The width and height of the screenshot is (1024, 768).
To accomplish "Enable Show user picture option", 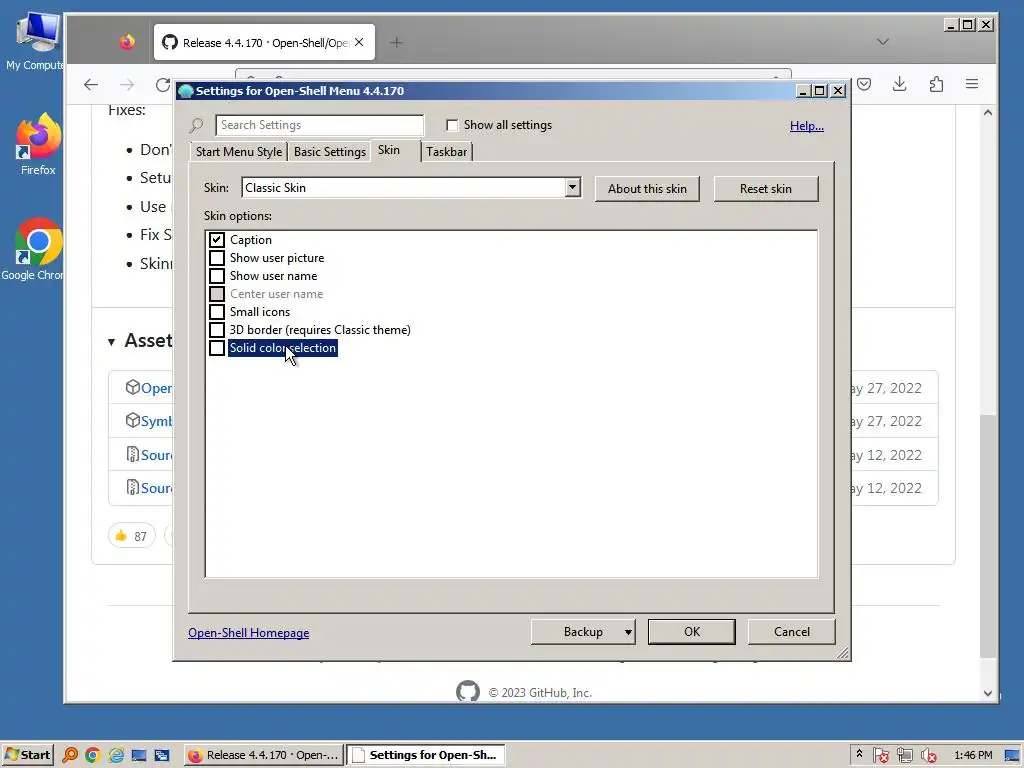I will click(217, 258).
